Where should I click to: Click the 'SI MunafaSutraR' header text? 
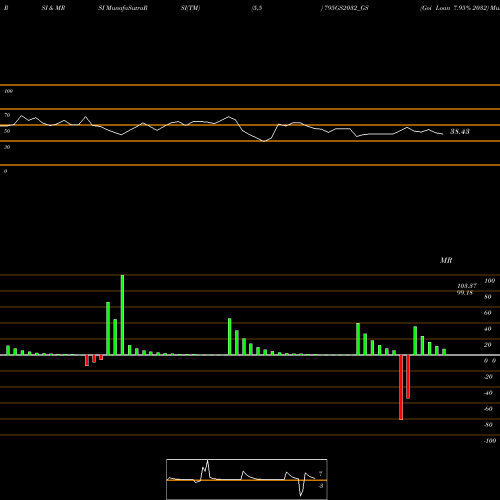click(x=123, y=8)
